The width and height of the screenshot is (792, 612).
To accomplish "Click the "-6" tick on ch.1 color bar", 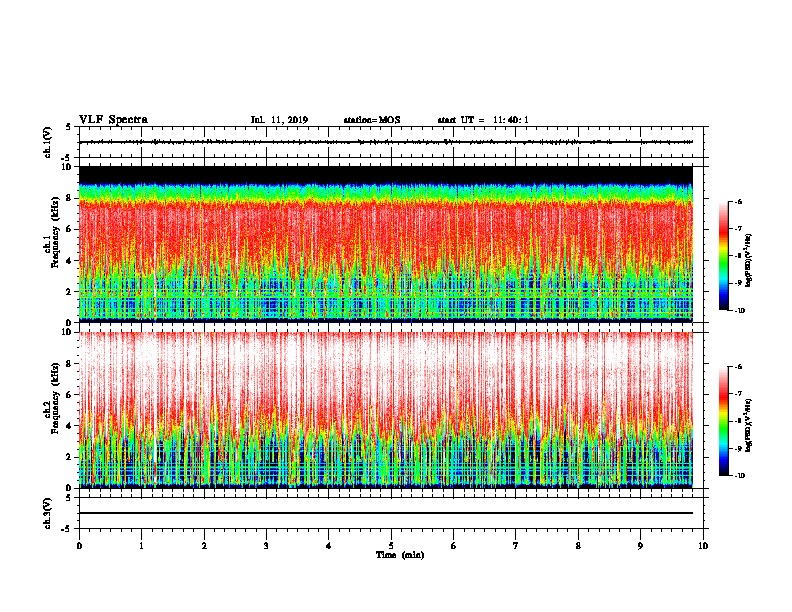I will click(738, 201).
